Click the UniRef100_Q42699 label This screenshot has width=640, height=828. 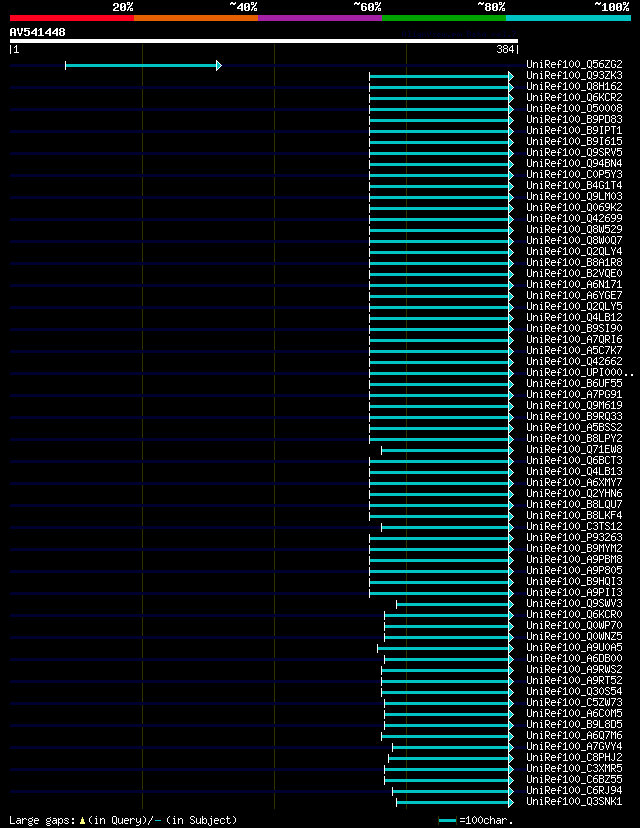coord(574,219)
